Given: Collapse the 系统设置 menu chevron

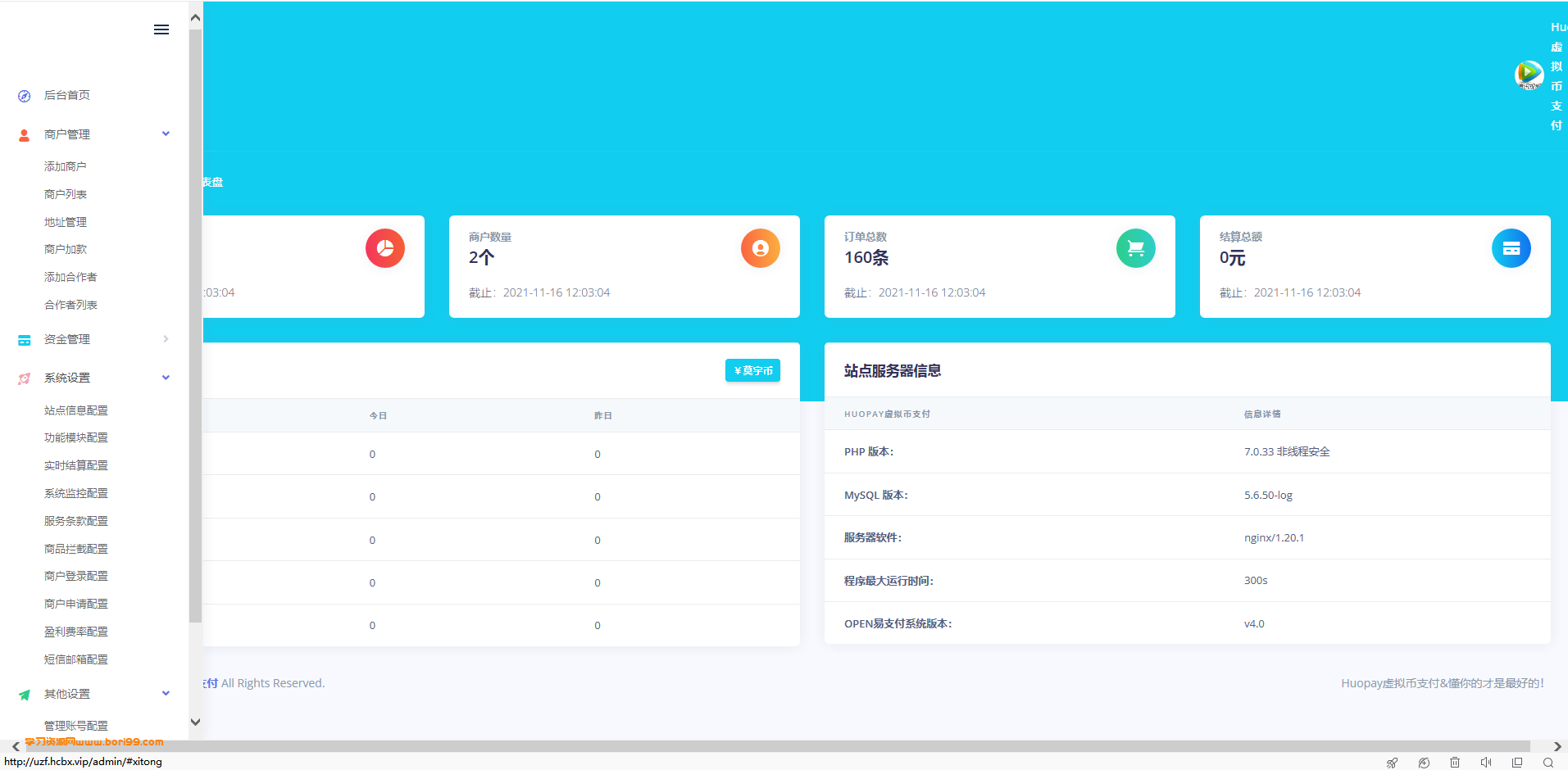Looking at the screenshot, I should click(x=166, y=378).
